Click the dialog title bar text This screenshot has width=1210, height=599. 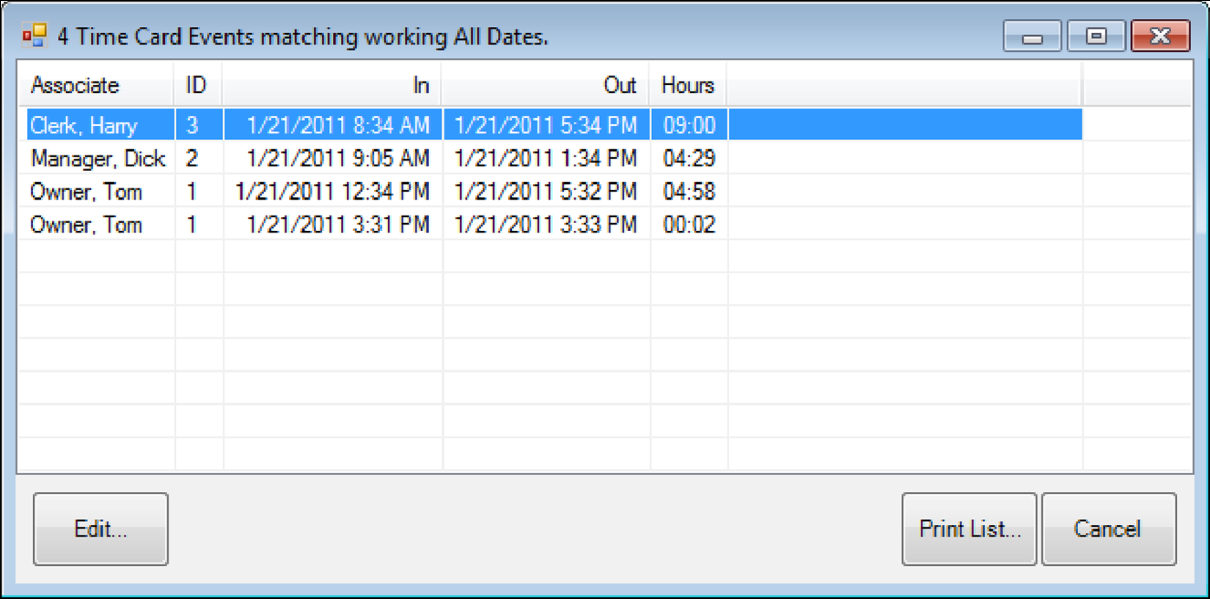(248, 35)
